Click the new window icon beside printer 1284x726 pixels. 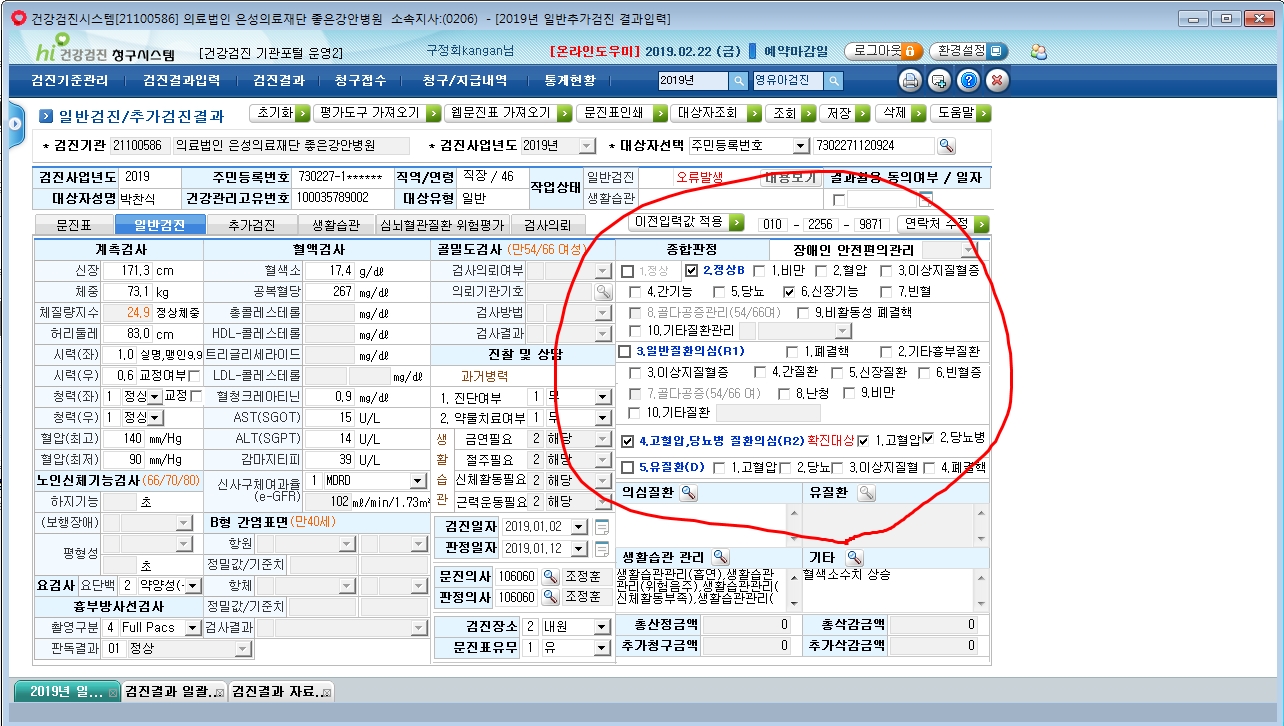coord(939,81)
